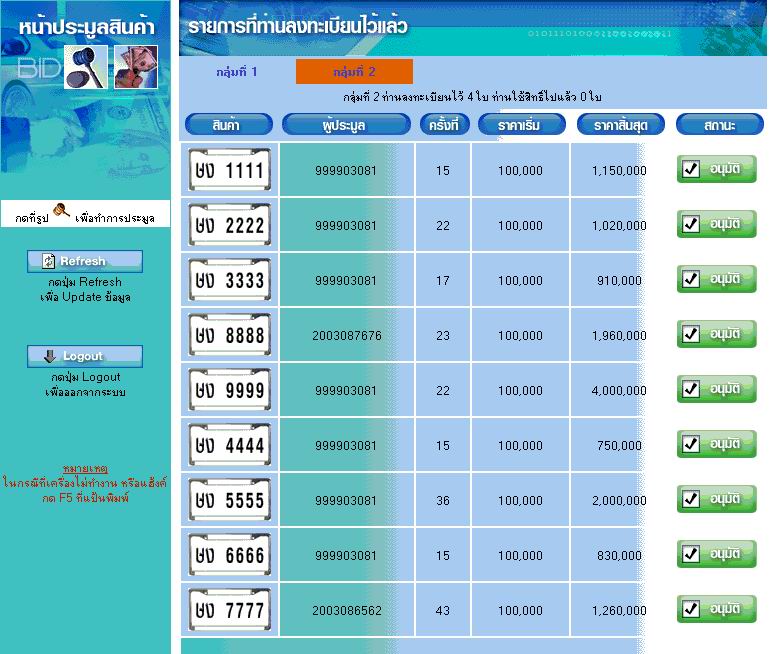
Task: Click the small gavel icon in instructions
Action: click(61, 213)
